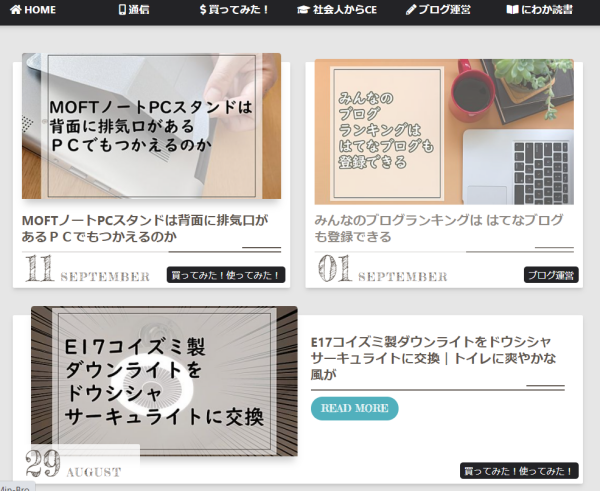Open the HOME menu item
600x491 pixels.
33,10
